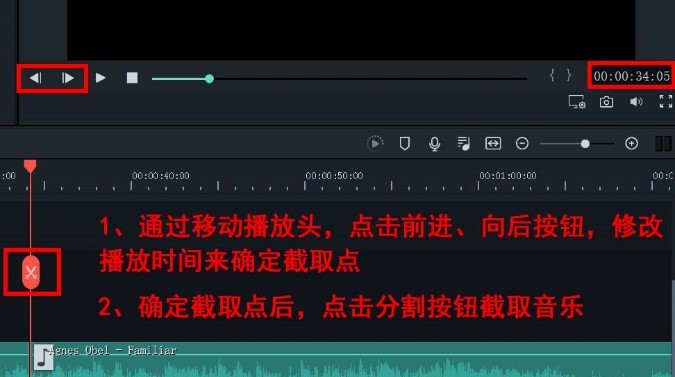Set mark-out point with right brace icon
Viewport: 675px width, 377px height.
[x=569, y=76]
